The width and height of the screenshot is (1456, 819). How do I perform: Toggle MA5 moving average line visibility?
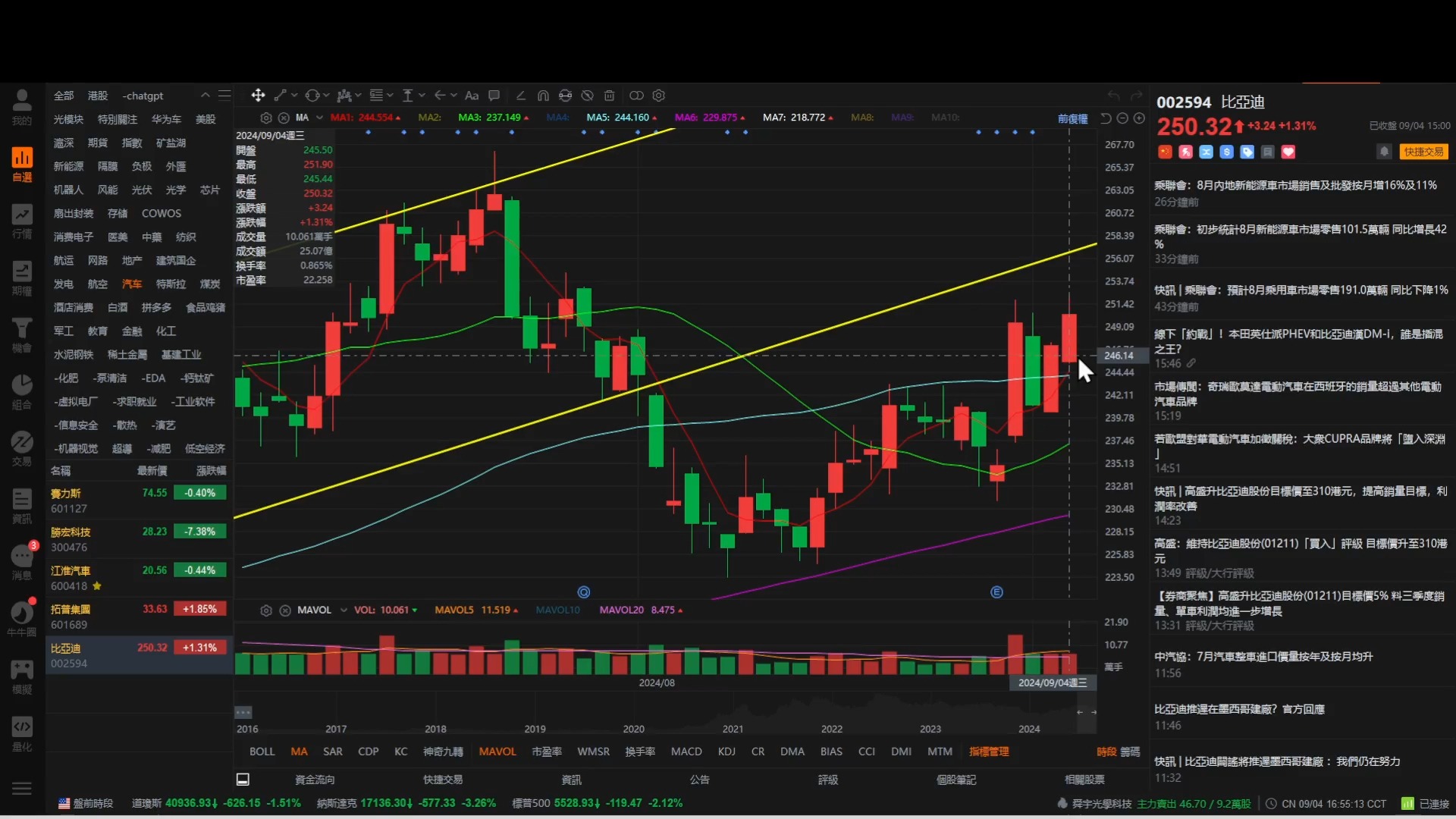(621, 118)
